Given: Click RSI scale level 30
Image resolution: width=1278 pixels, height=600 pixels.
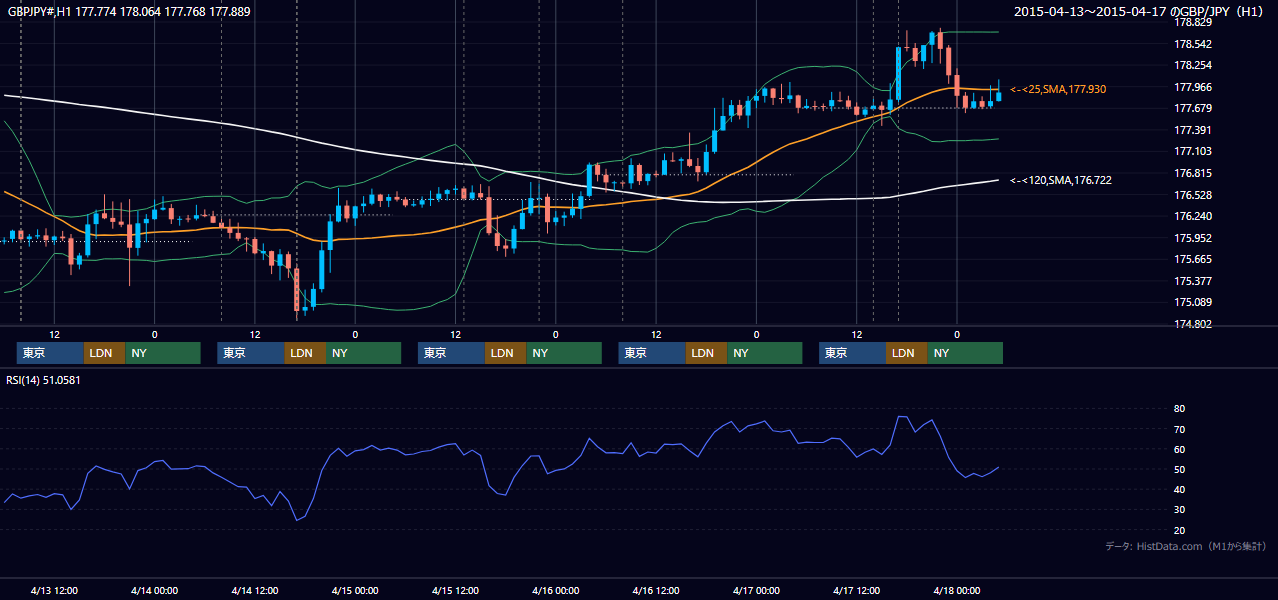Looking at the screenshot, I should 1179,509.
